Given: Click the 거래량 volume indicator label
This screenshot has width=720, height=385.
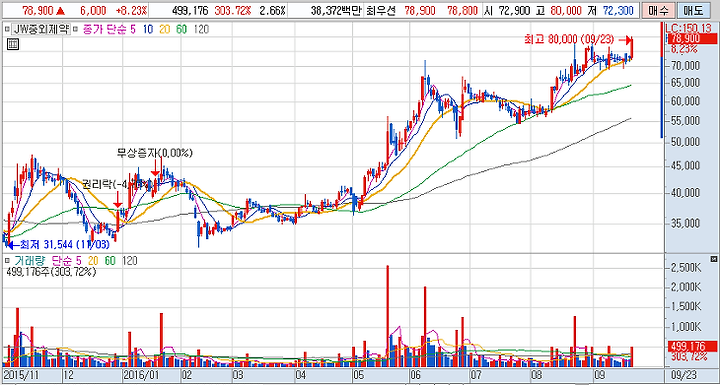Looking at the screenshot, I should tap(29, 260).
